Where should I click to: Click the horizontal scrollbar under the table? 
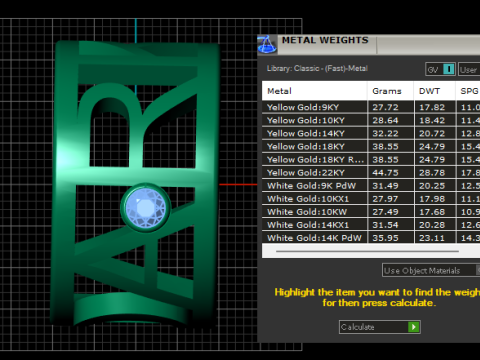[x=367, y=251]
